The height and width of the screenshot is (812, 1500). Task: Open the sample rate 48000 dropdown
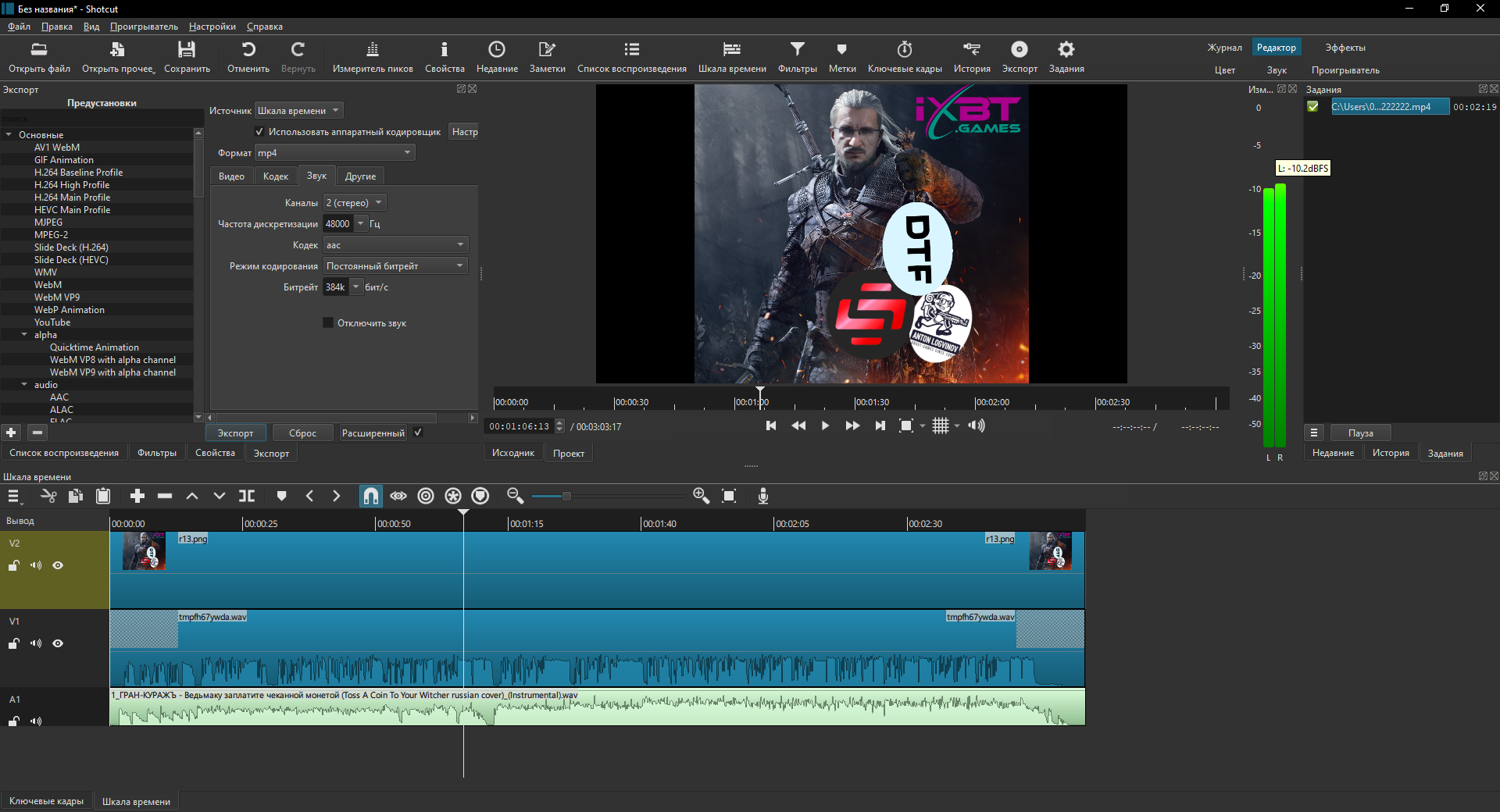click(x=361, y=224)
